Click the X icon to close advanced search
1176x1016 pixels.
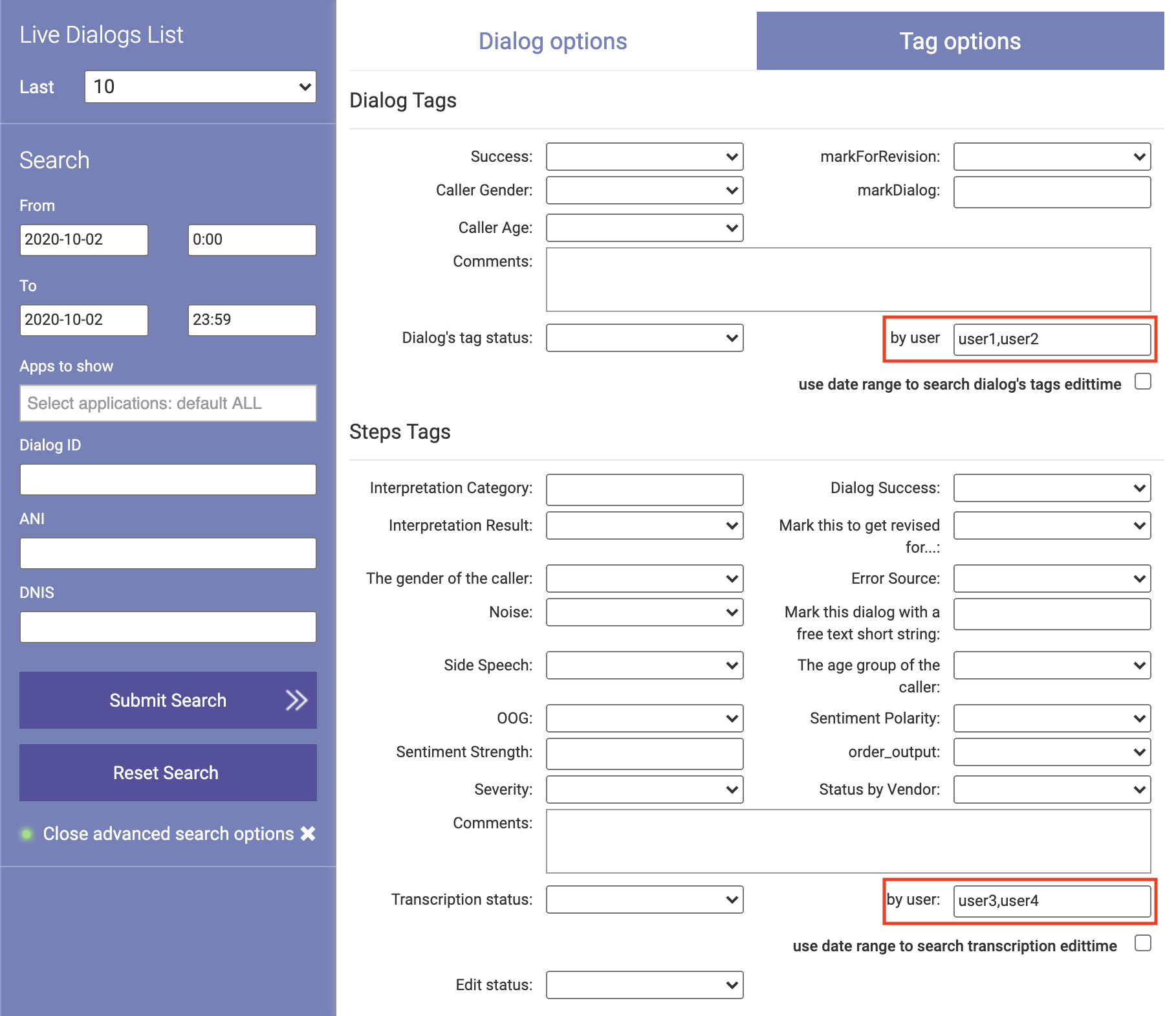(309, 834)
